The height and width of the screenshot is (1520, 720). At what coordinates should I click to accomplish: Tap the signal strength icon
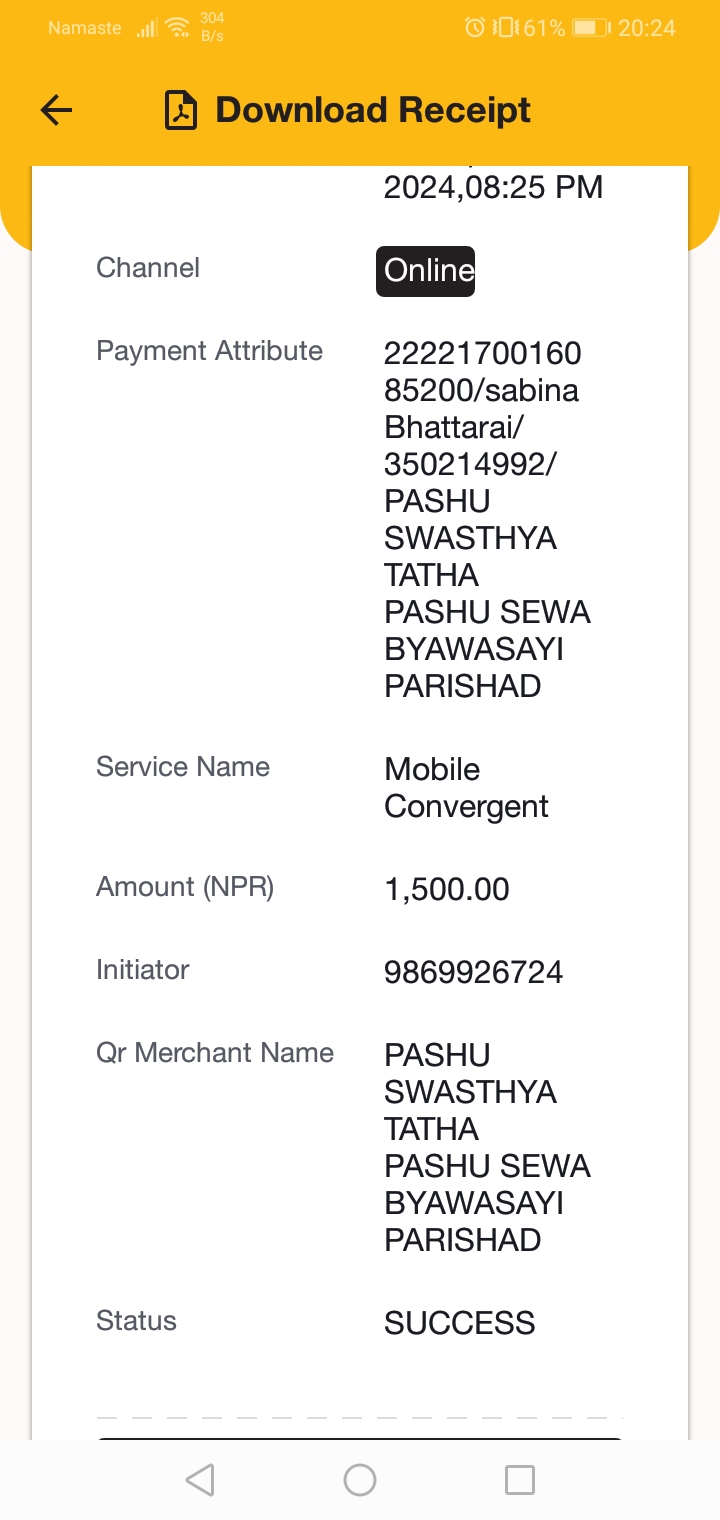point(147,28)
